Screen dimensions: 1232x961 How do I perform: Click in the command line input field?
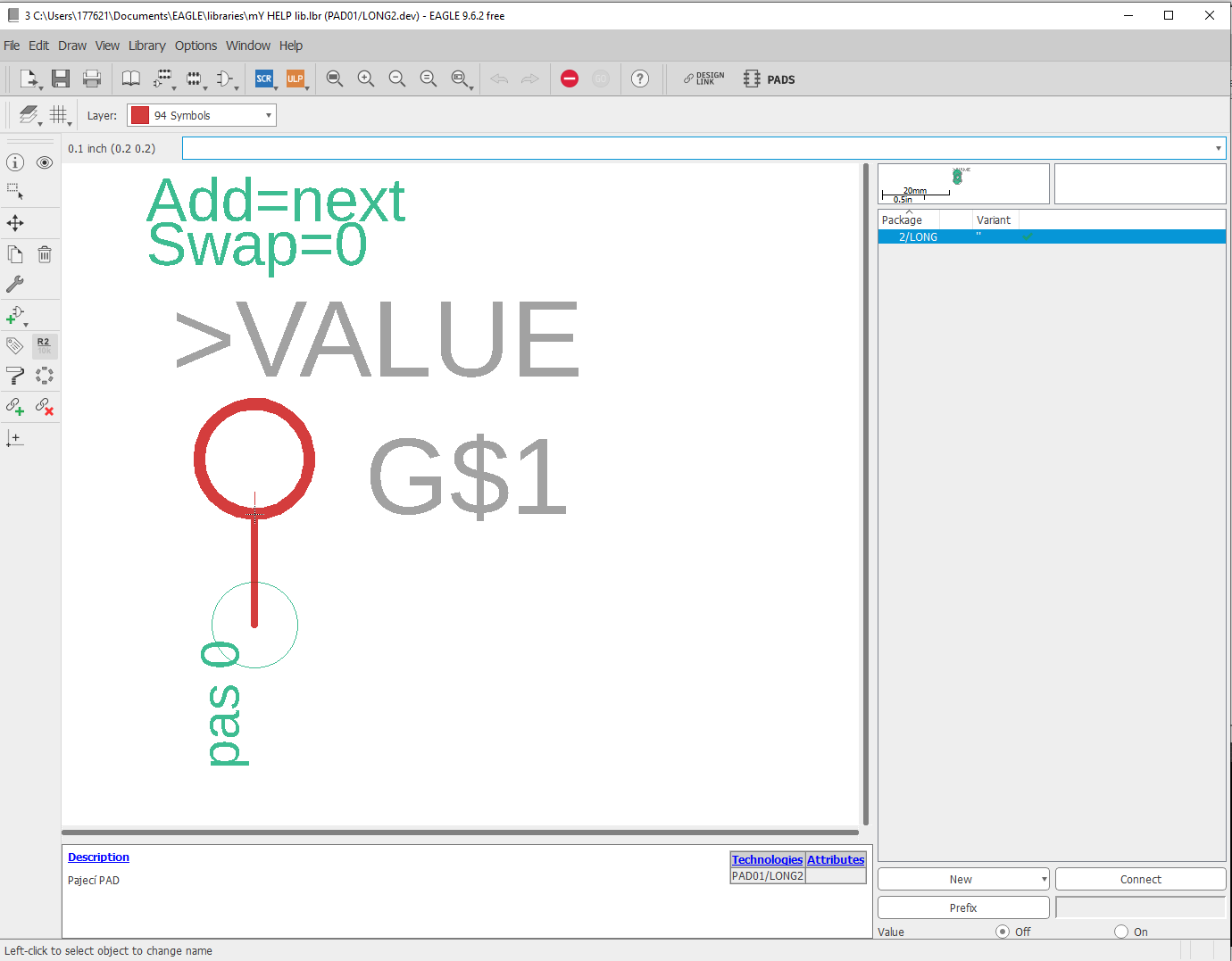(x=696, y=148)
